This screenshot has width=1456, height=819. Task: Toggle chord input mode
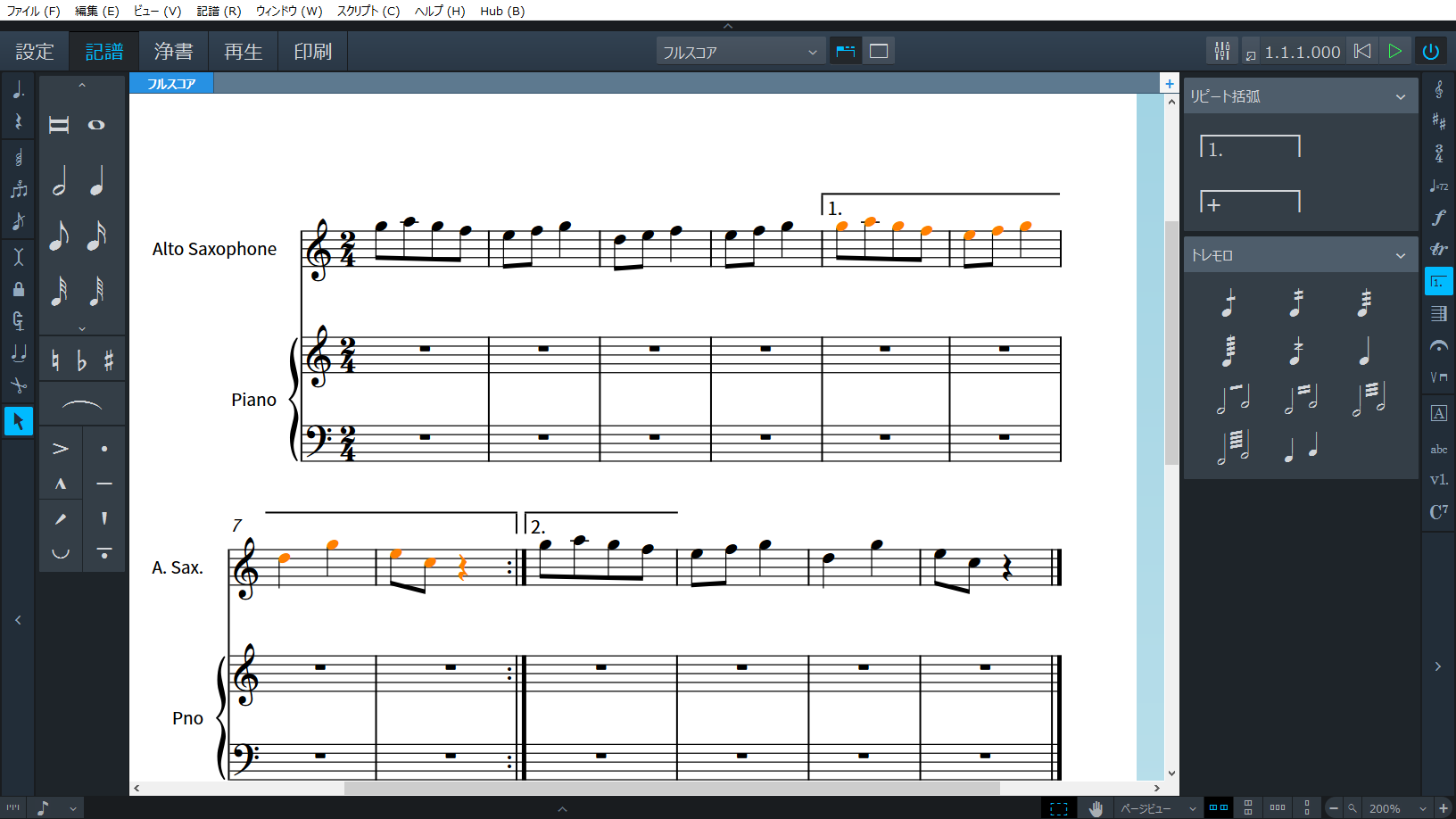pos(18,159)
